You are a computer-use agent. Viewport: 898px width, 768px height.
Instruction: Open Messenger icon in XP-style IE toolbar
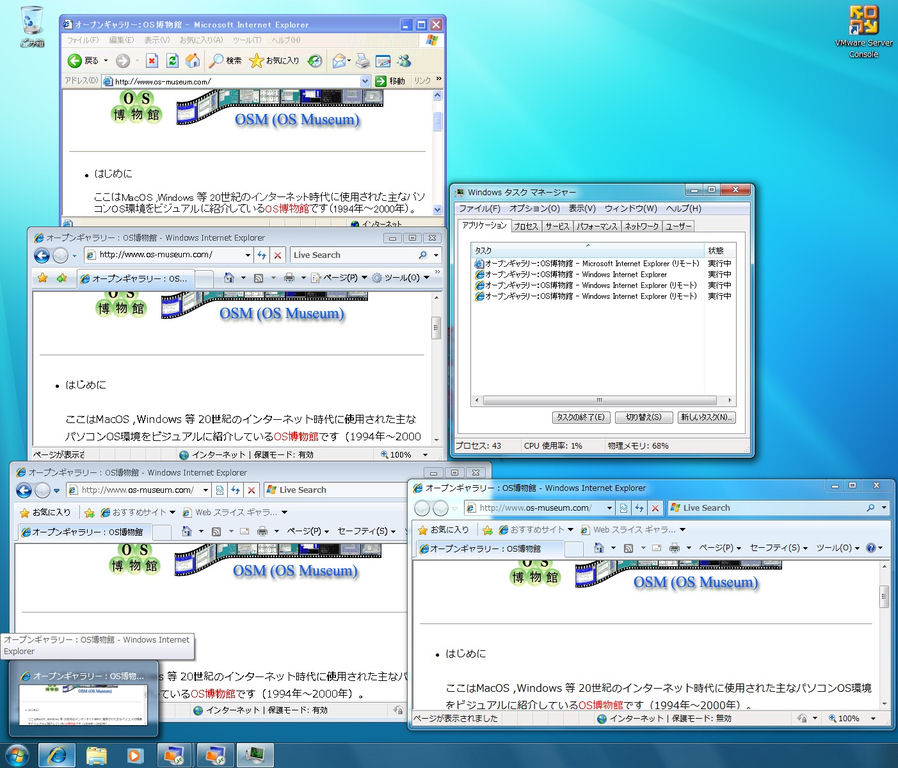[404, 61]
